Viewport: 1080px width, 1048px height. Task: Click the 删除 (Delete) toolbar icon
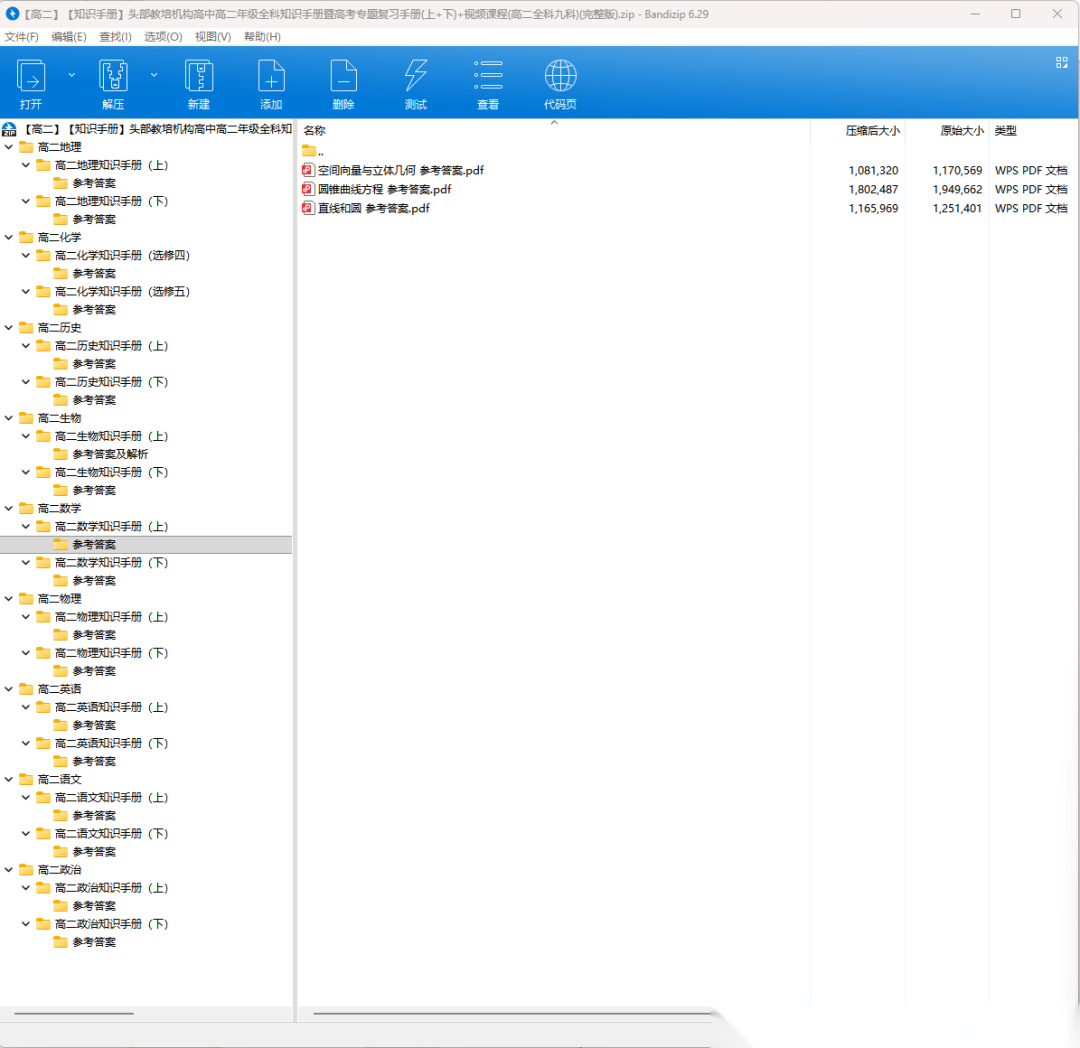(x=343, y=77)
